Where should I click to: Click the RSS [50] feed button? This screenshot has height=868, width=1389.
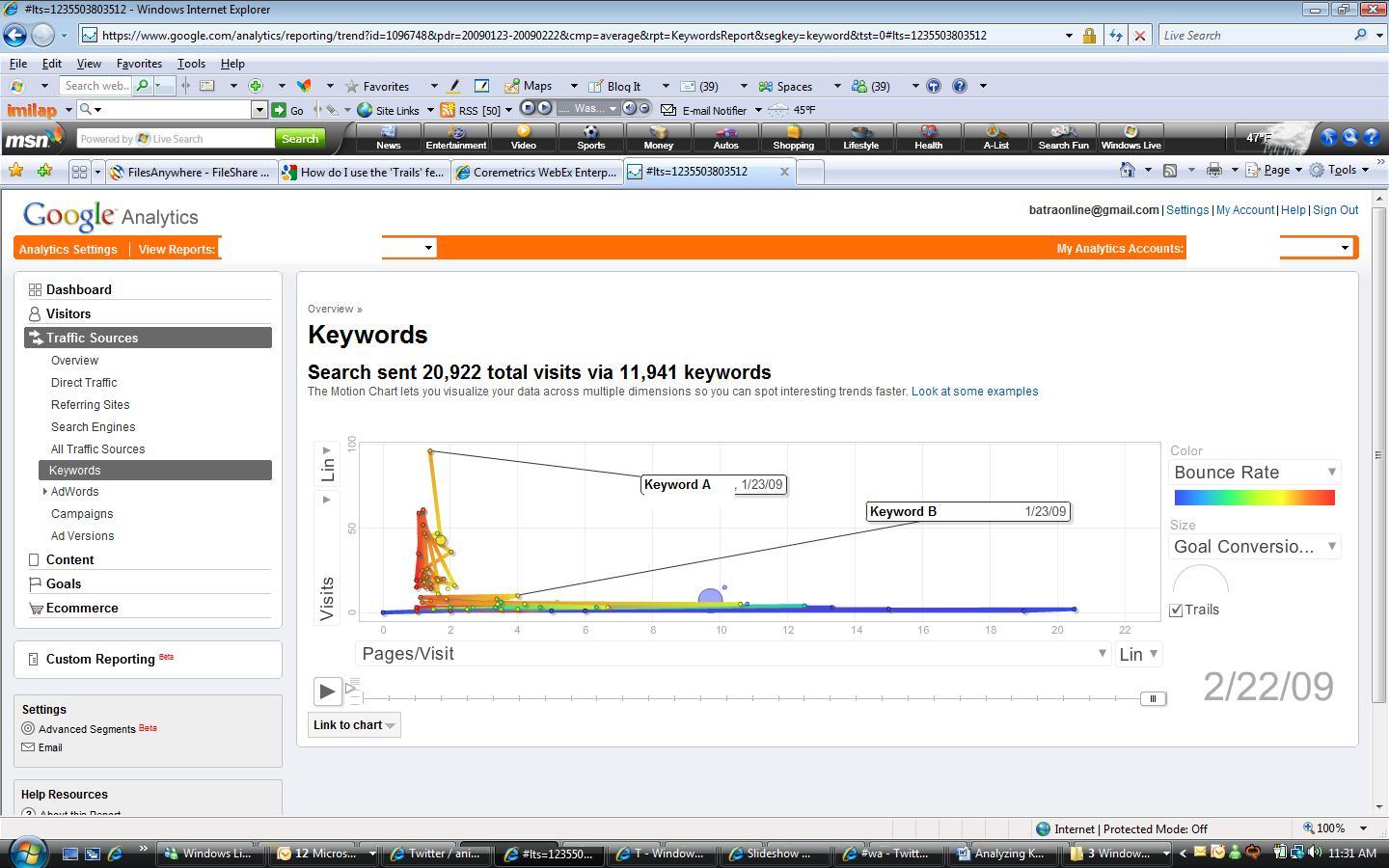pos(471,110)
